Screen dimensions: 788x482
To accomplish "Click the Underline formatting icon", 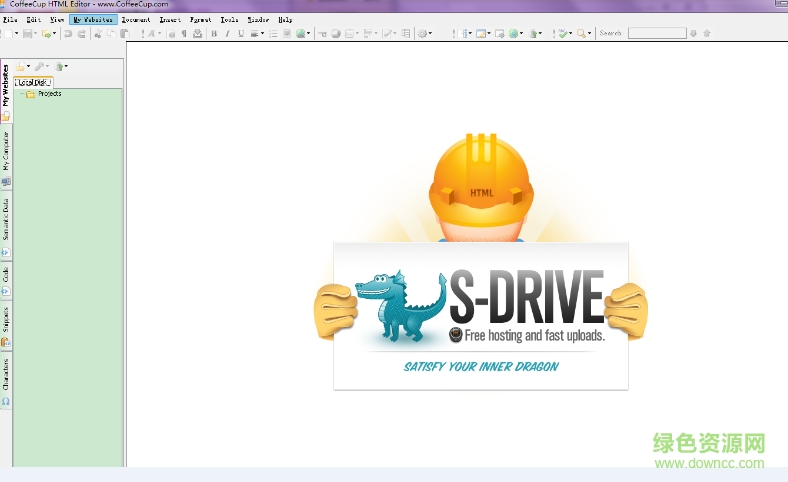I will point(240,33).
